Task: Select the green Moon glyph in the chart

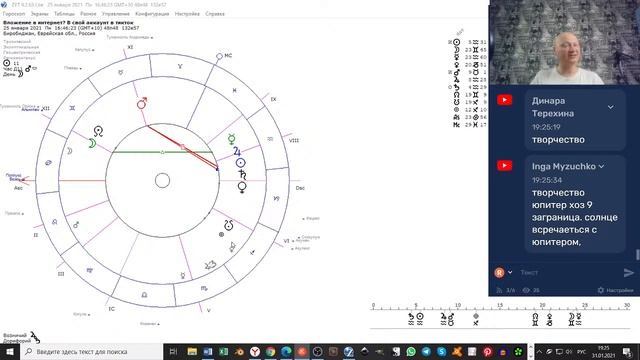Action: [93, 143]
